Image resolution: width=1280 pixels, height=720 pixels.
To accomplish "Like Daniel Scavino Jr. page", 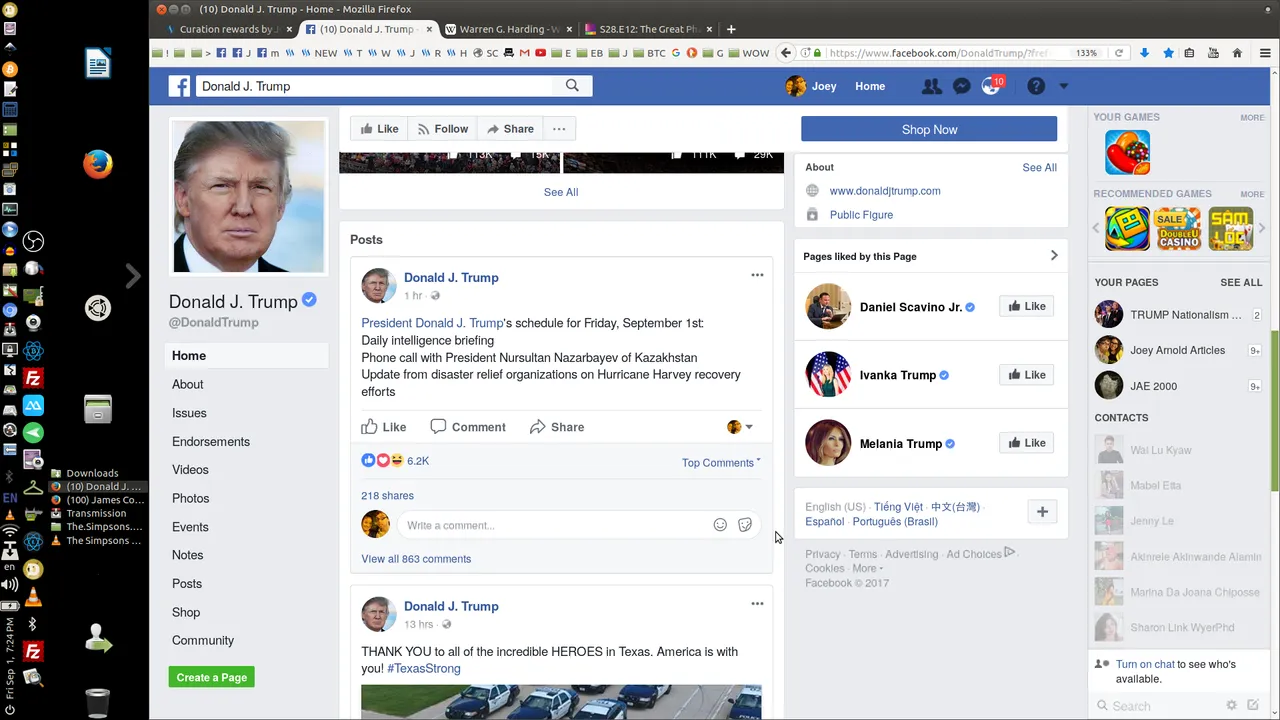I will pos(1026,307).
